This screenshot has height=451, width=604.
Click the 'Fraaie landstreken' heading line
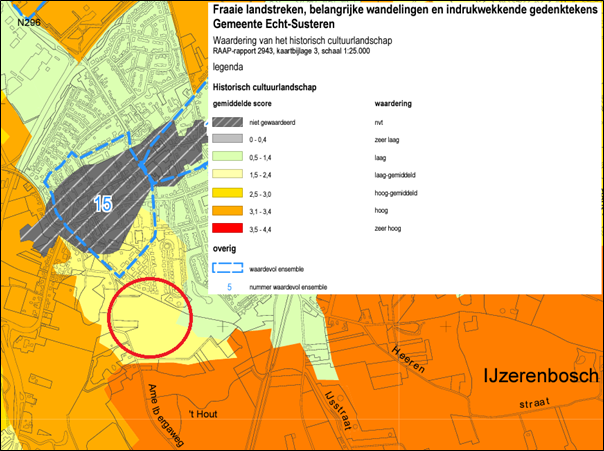point(405,10)
